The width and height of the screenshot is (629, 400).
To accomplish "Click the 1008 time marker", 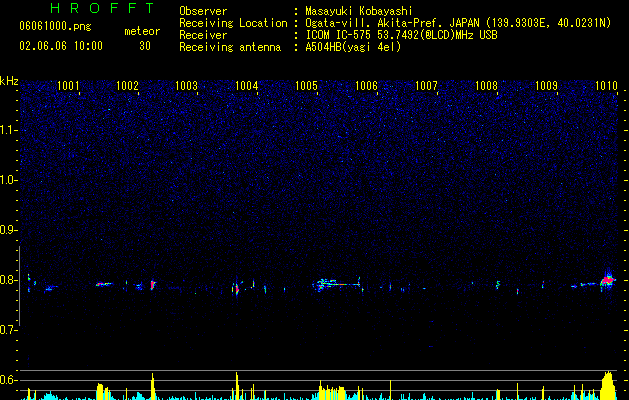I will pos(486,85).
